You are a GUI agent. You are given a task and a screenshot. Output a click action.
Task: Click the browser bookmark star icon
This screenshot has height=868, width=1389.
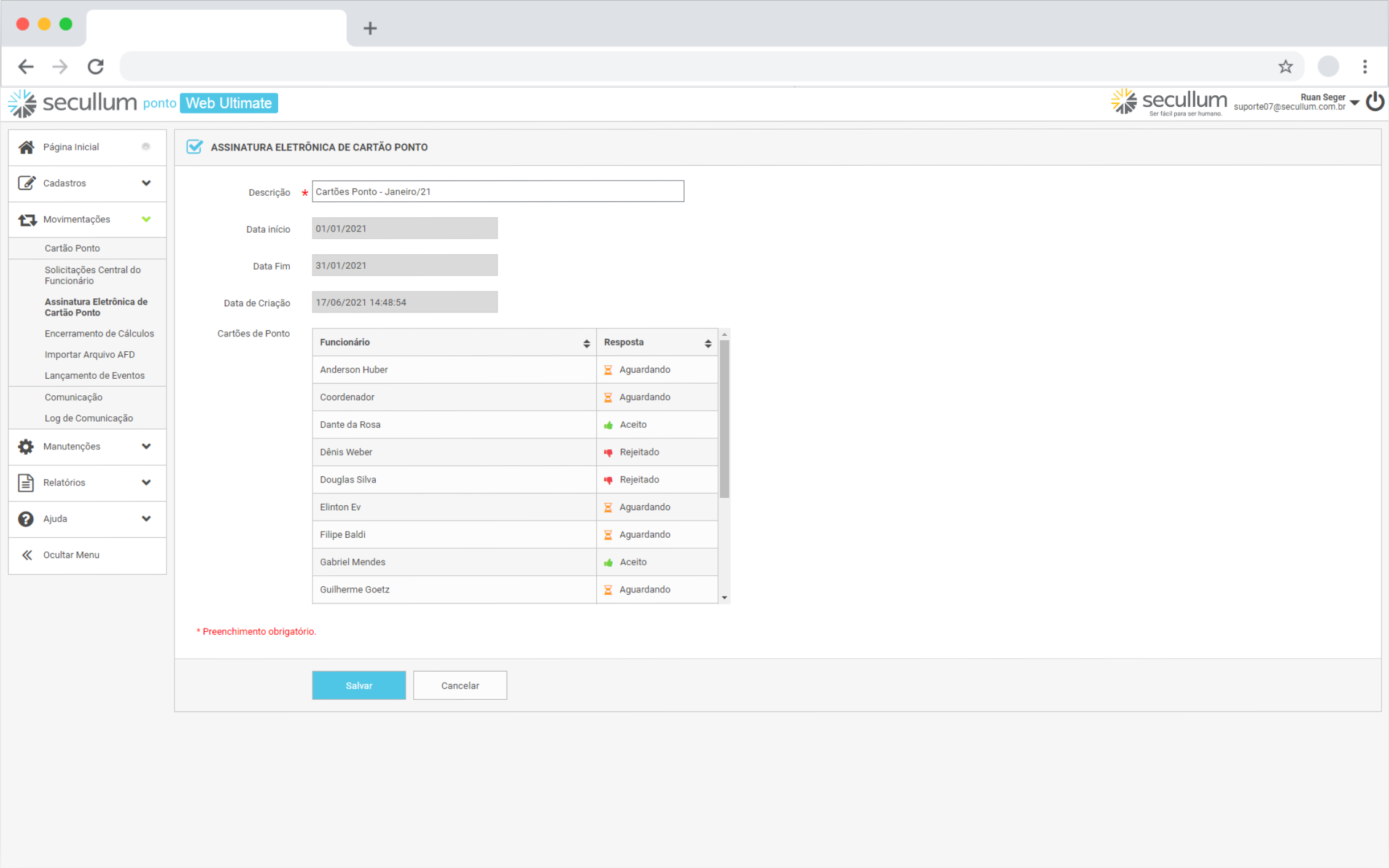point(1285,66)
